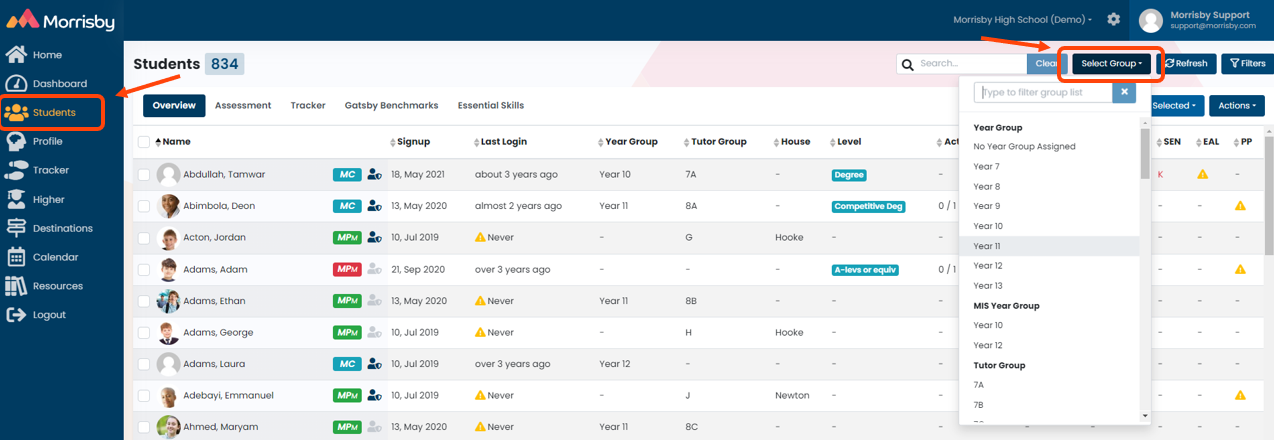Open the Filters button
This screenshot has height=440, width=1274.
pos(1247,64)
